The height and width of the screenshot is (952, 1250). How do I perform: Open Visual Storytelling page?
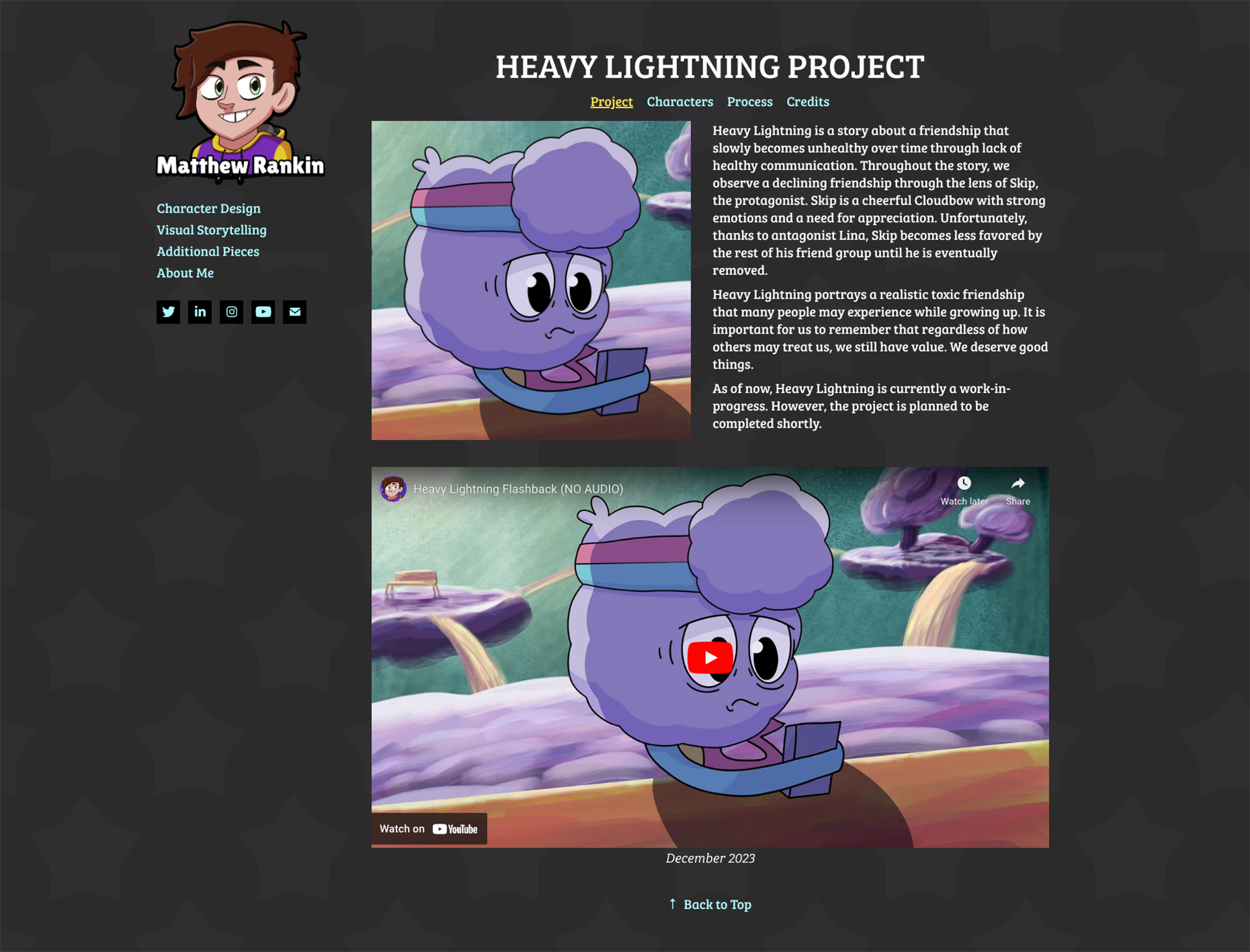tap(212, 230)
